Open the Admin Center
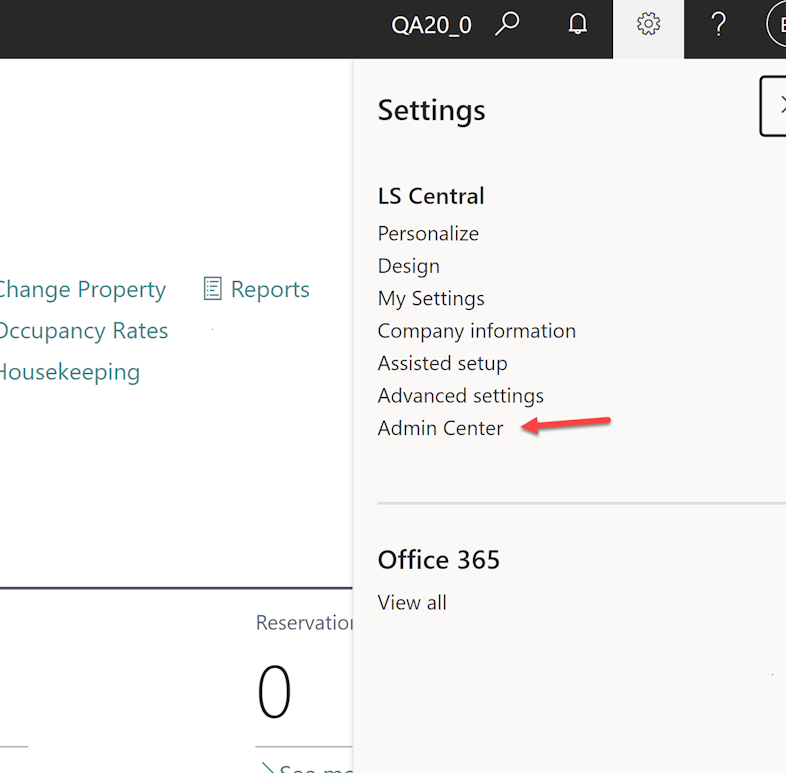This screenshot has height=773, width=786. (440, 428)
